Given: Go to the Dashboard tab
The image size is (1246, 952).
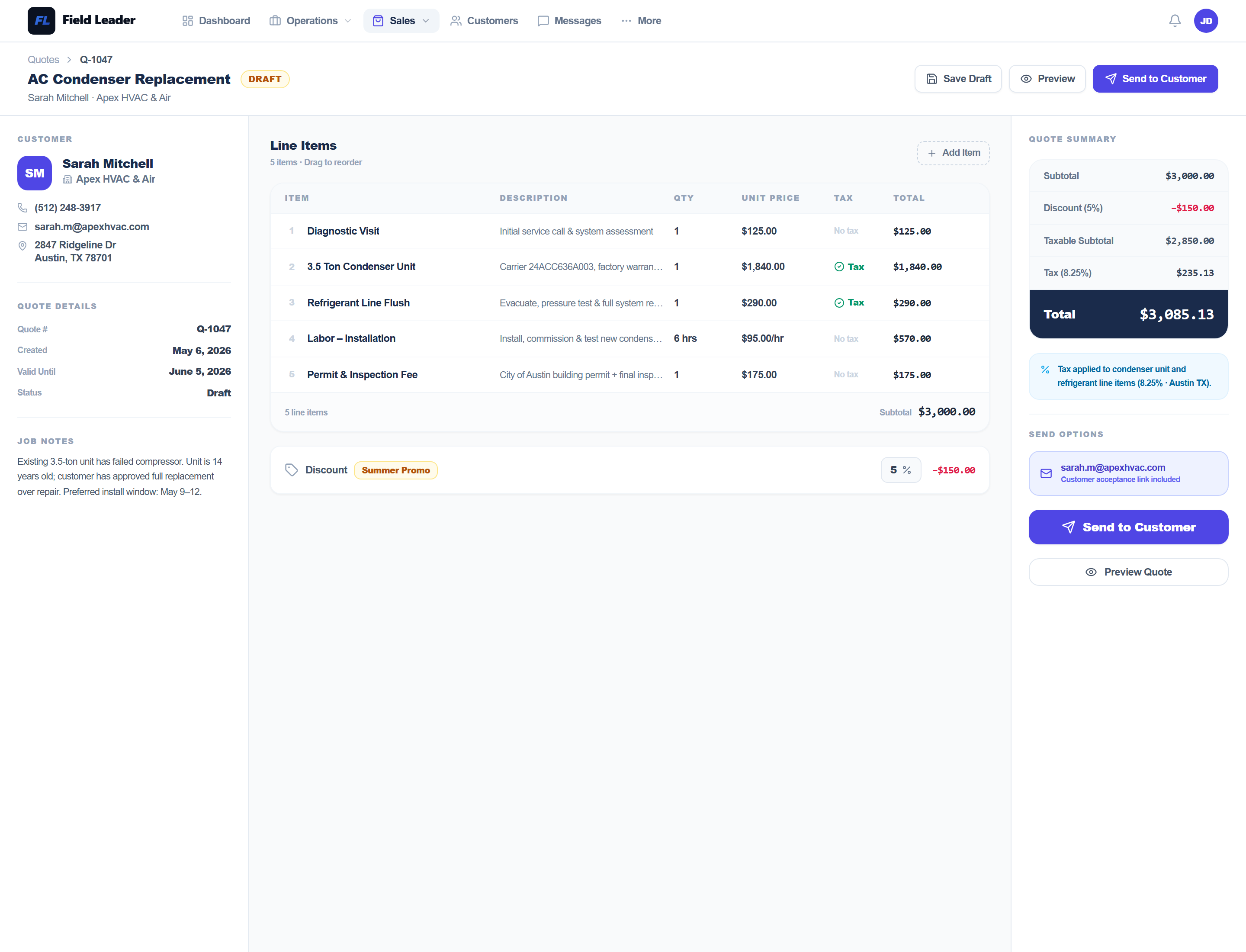Looking at the screenshot, I should coord(216,21).
